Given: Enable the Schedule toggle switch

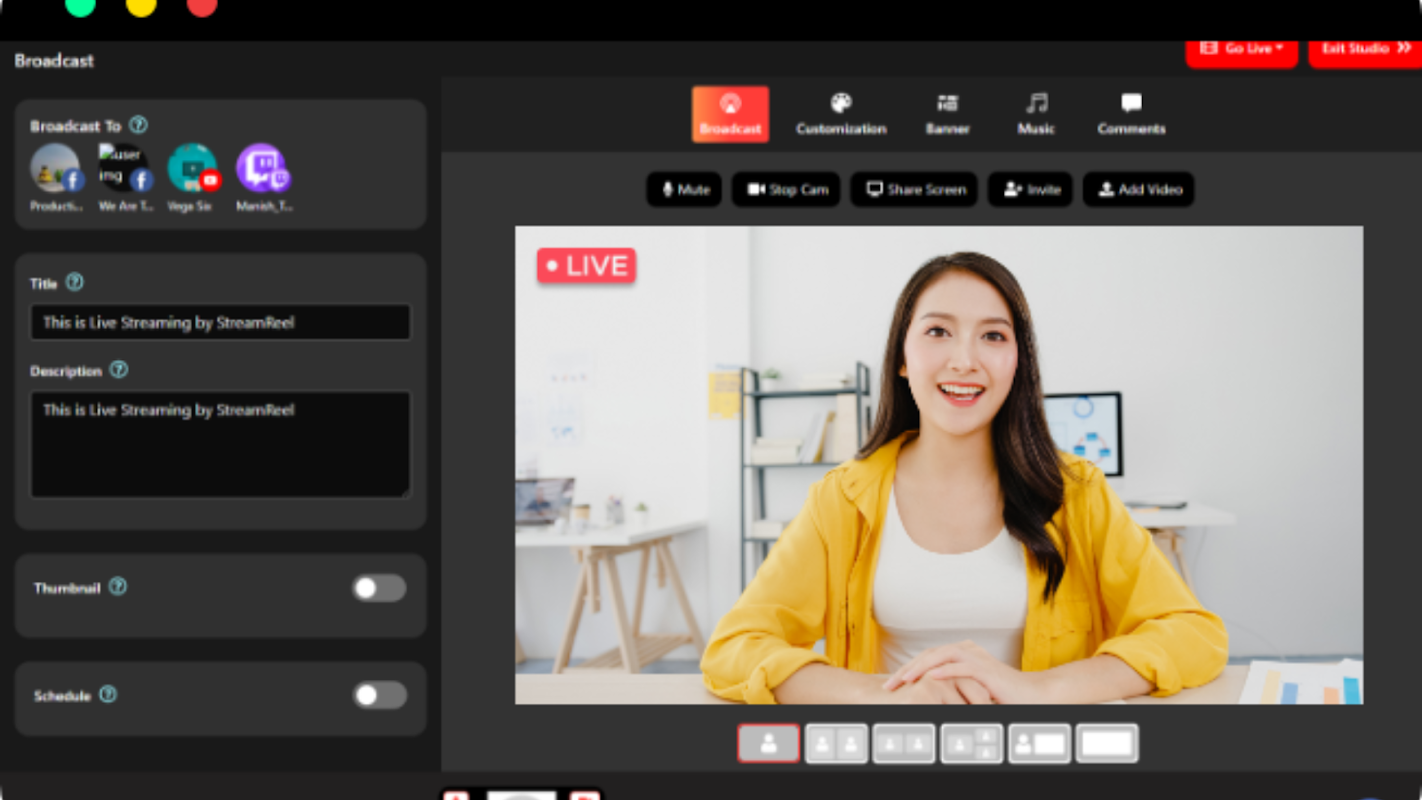Looking at the screenshot, I should click(x=380, y=695).
